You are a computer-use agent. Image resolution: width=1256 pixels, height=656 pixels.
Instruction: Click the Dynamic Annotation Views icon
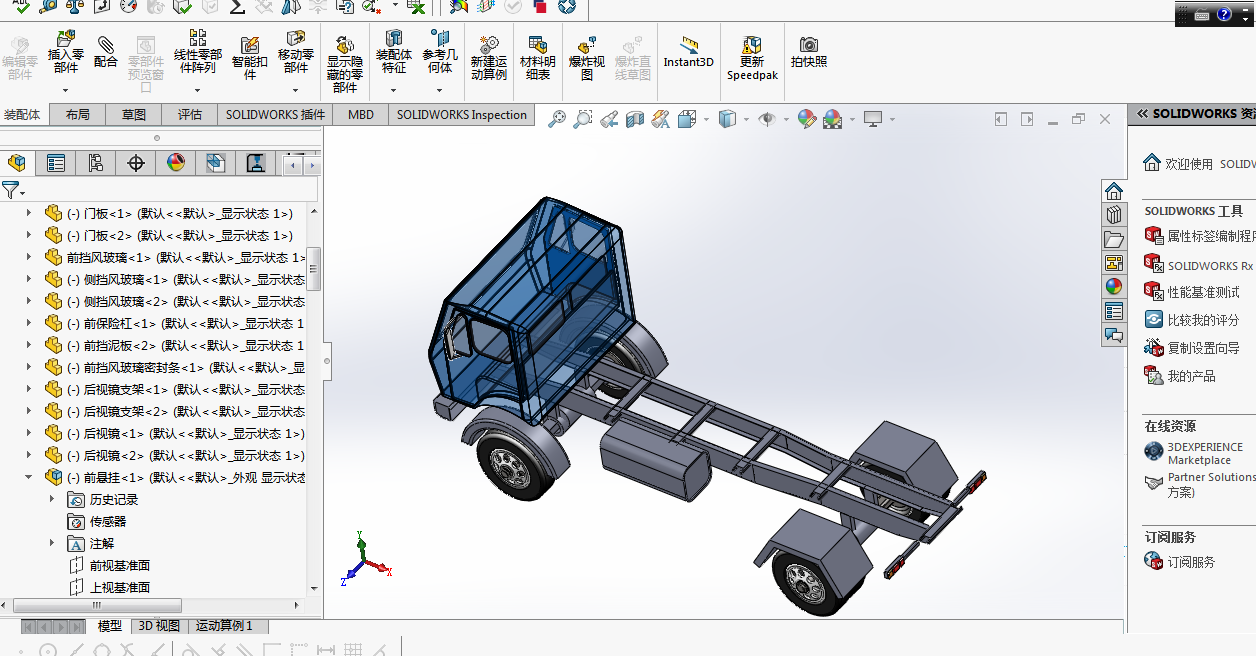click(661, 119)
